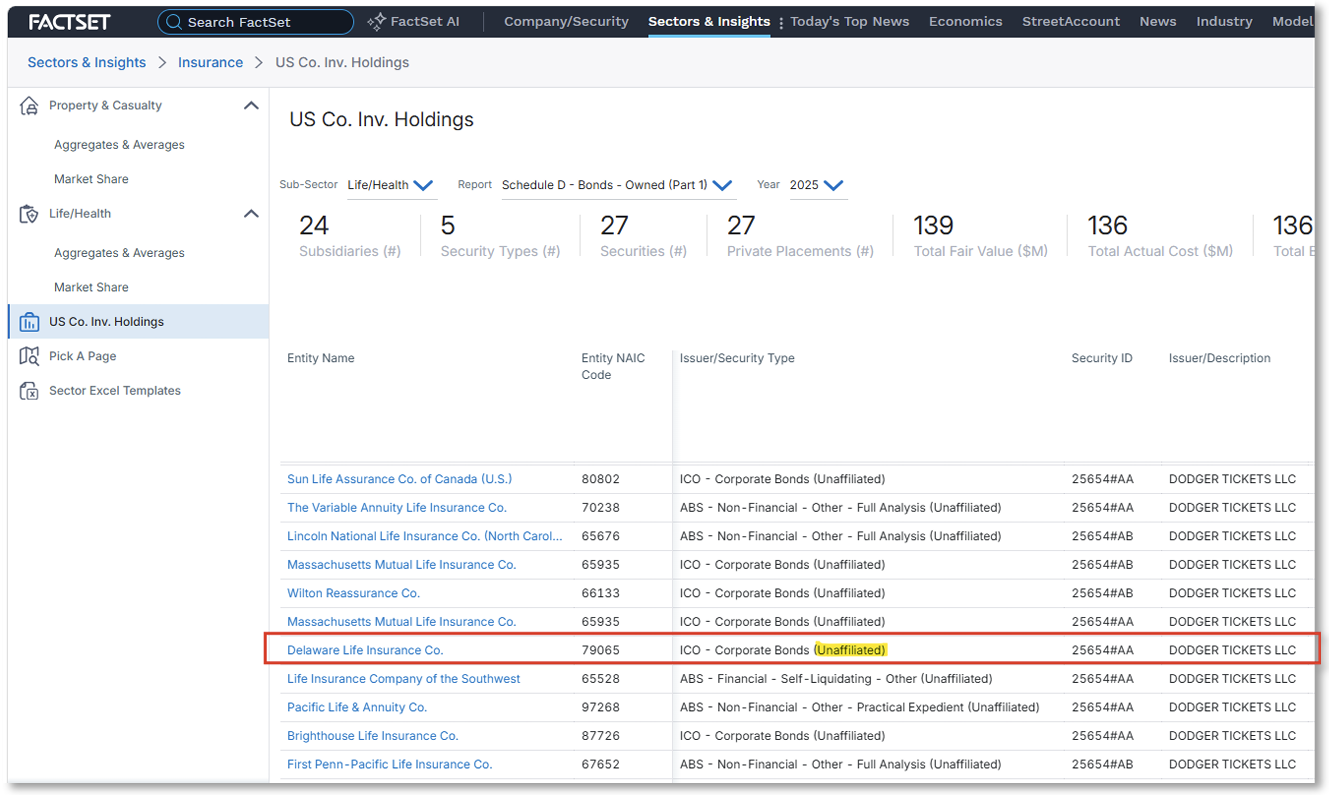1329x795 pixels.
Task: Click the Property & Casualty house icon
Action: pyautogui.click(x=29, y=106)
